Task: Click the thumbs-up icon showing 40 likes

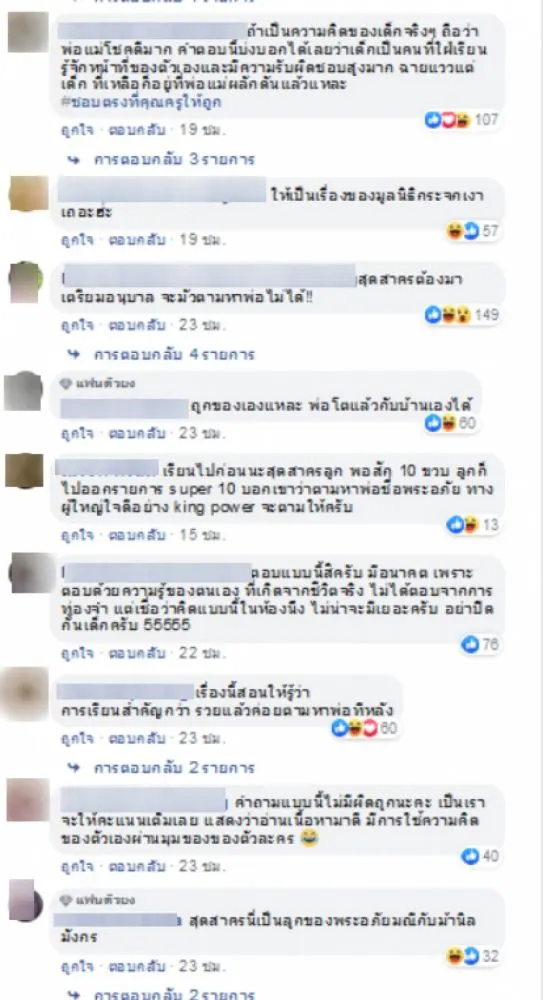Action: coord(470,856)
